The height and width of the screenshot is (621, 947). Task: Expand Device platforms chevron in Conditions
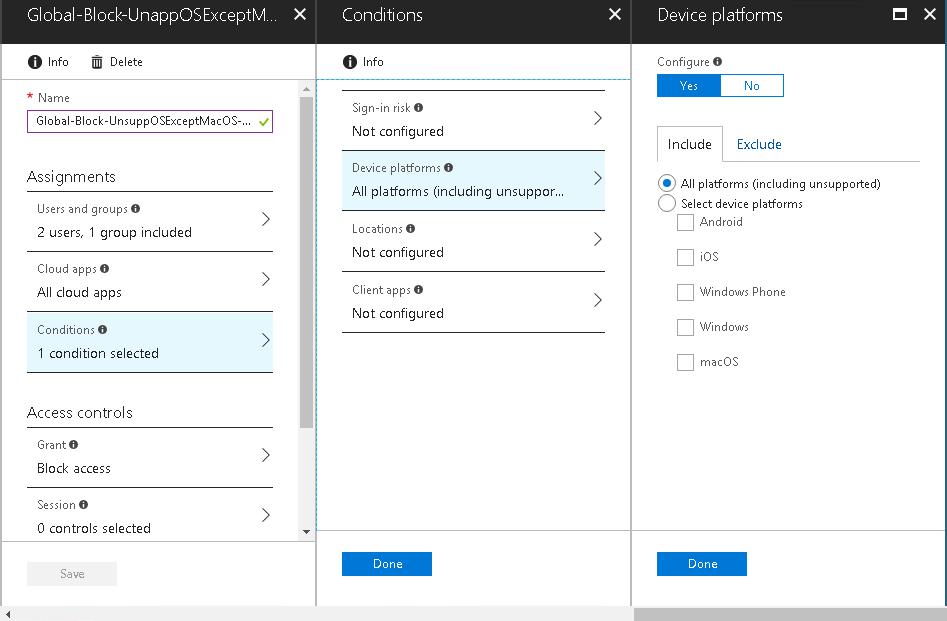coord(598,178)
